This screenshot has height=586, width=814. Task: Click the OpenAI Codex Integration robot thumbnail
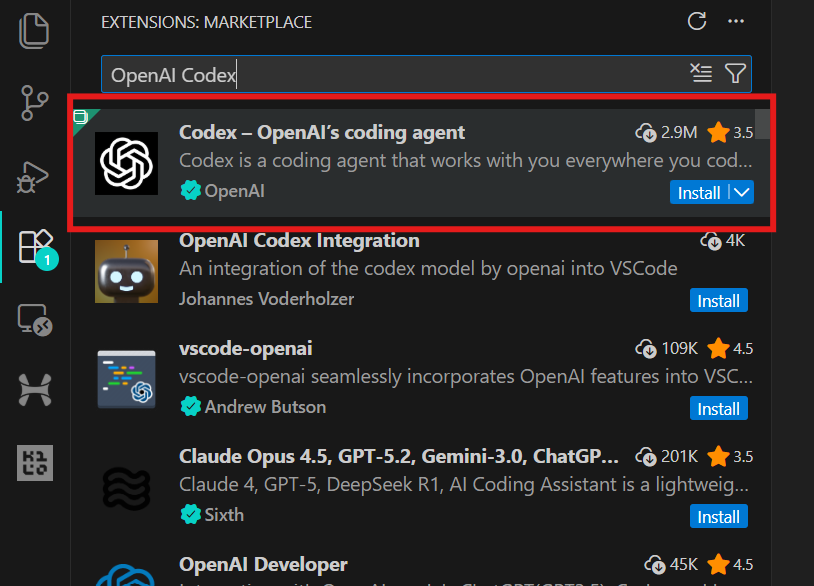pyautogui.click(x=126, y=271)
